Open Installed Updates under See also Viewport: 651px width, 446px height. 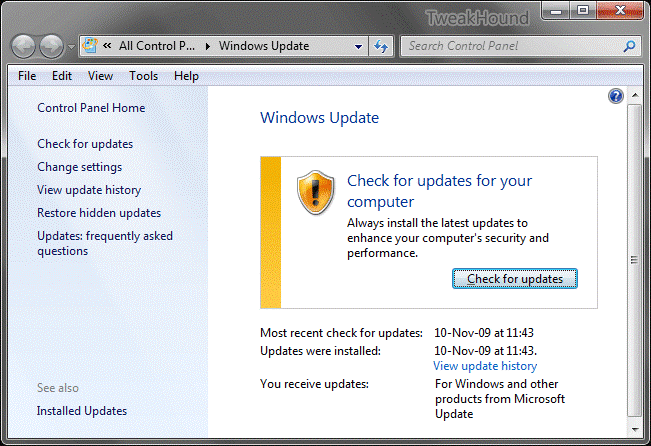pyautogui.click(x=82, y=411)
